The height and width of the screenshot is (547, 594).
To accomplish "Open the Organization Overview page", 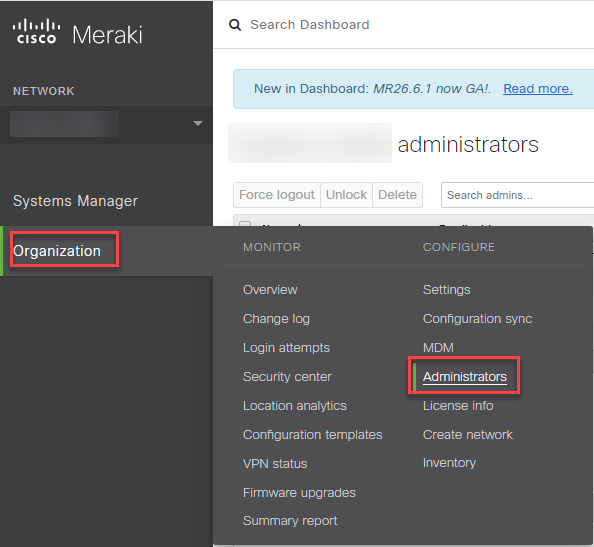I will (270, 290).
